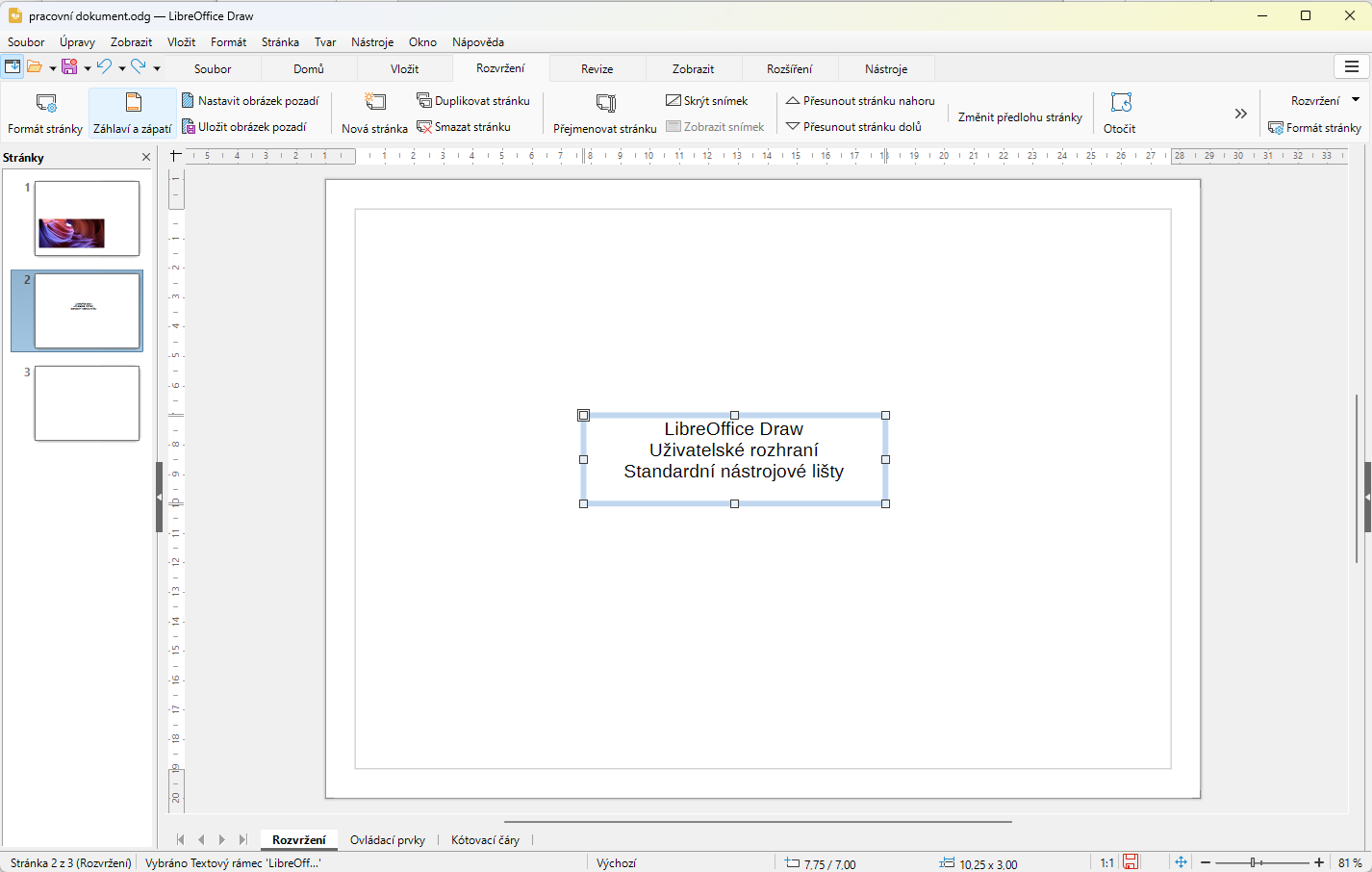Move page down with Přesunout stránku dolů
Image resolution: width=1372 pixels, height=872 pixels.
click(x=853, y=126)
